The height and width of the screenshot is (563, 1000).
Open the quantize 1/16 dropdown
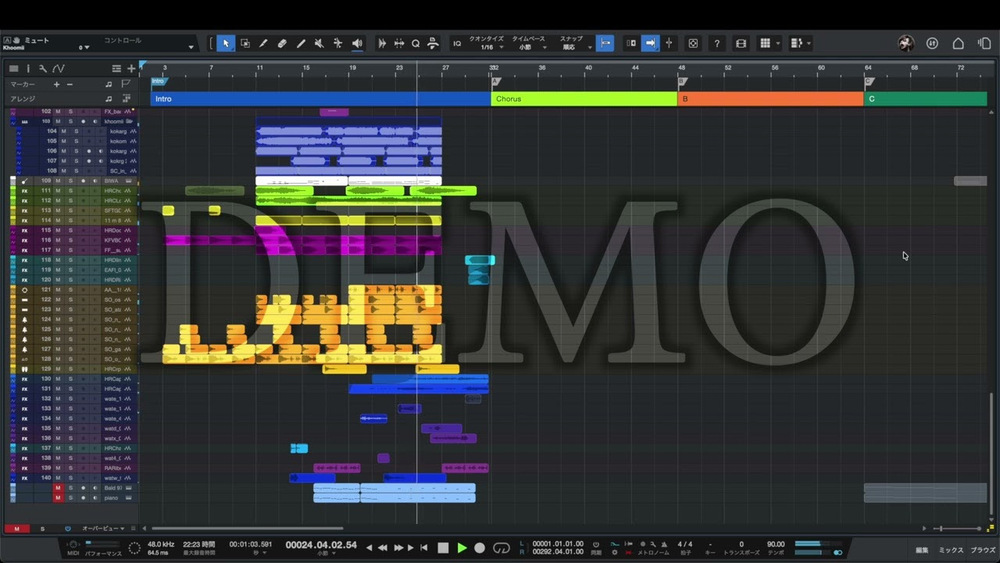486,47
